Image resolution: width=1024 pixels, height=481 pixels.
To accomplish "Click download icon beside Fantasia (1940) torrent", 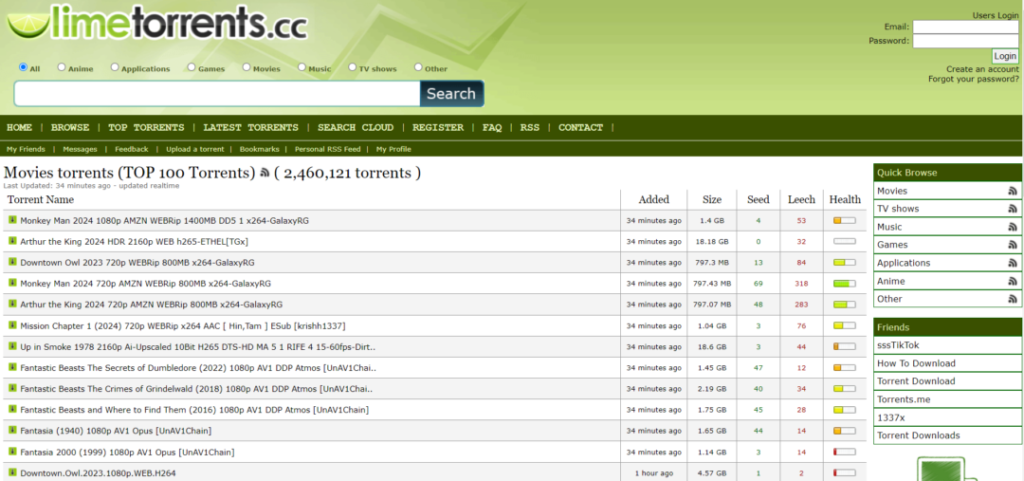I will (12, 430).
